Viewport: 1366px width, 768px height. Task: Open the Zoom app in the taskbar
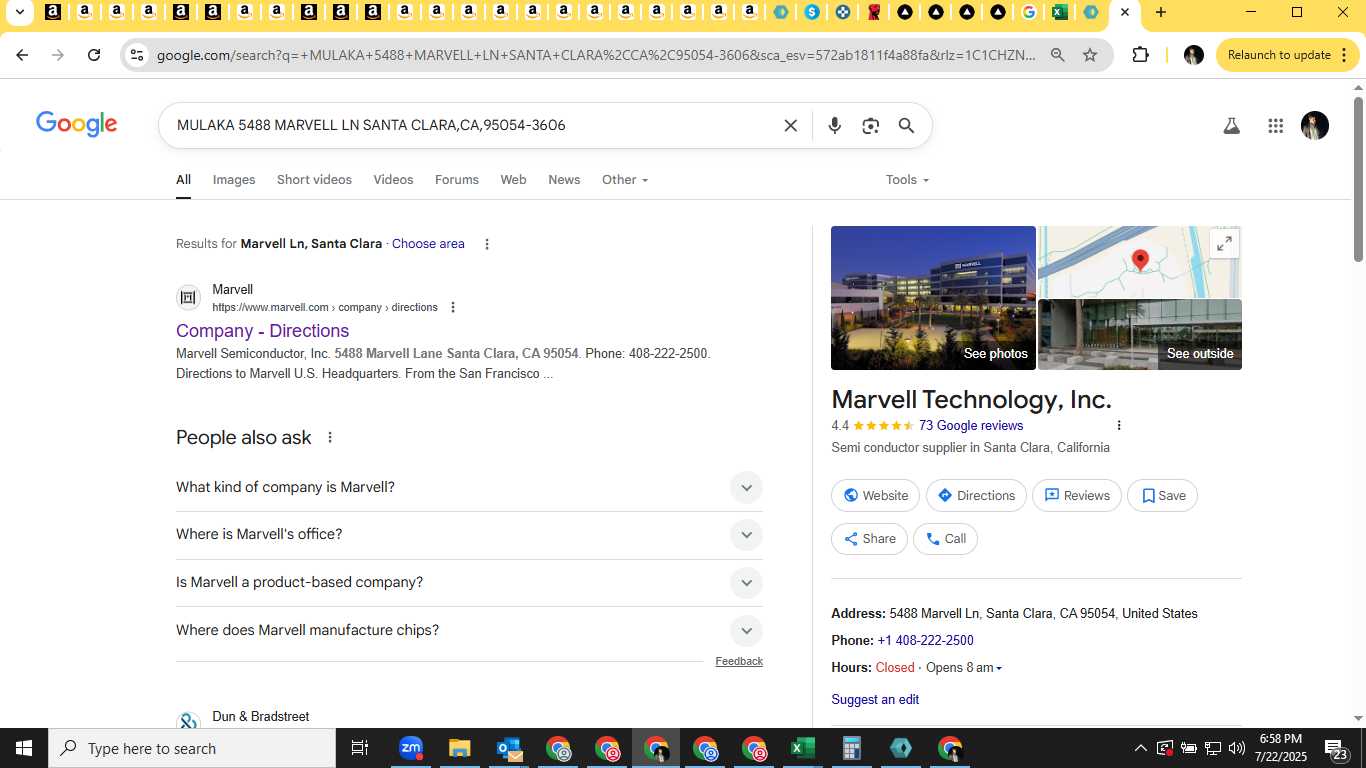411,748
